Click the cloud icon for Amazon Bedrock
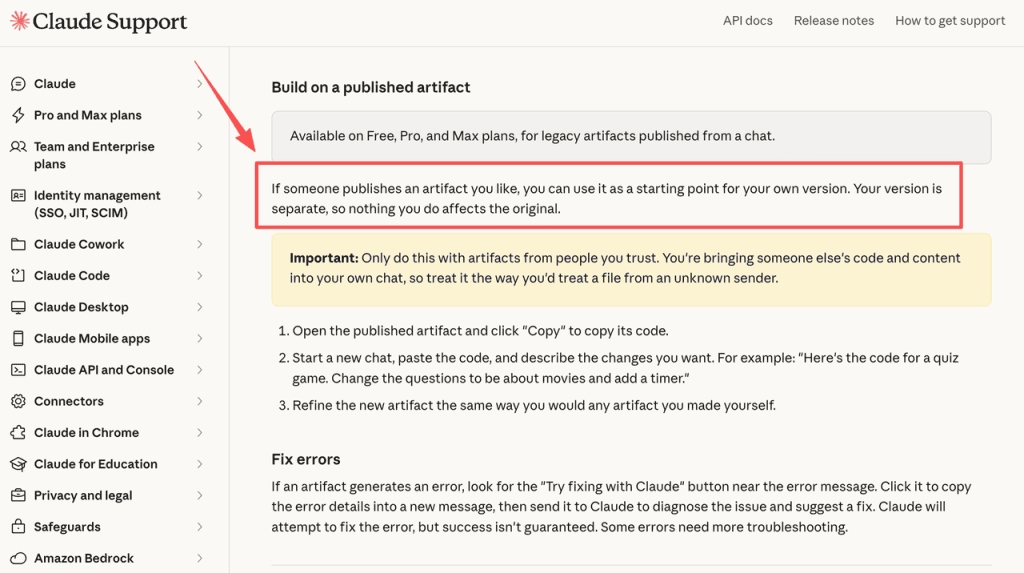Viewport: 1024px width, 573px height. 18,558
